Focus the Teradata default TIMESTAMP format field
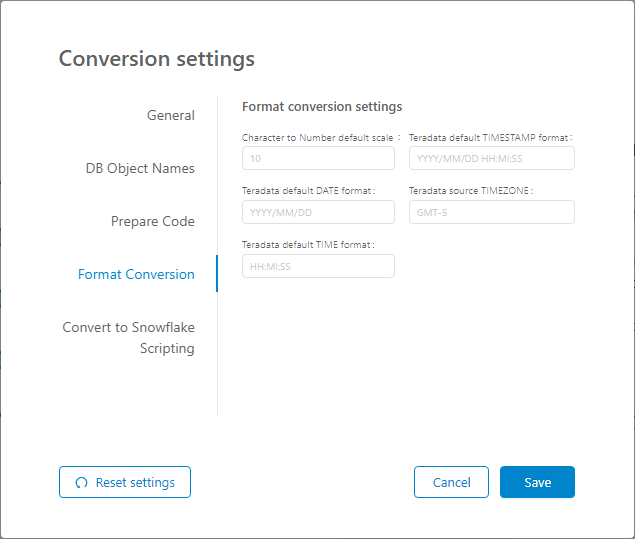The image size is (635, 539). [491, 159]
